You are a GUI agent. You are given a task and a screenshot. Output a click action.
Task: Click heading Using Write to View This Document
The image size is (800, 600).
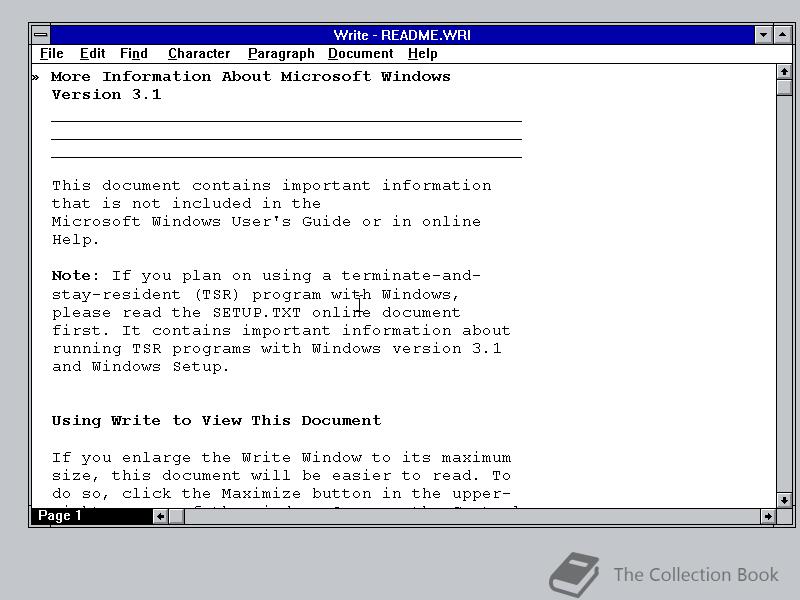click(216, 420)
